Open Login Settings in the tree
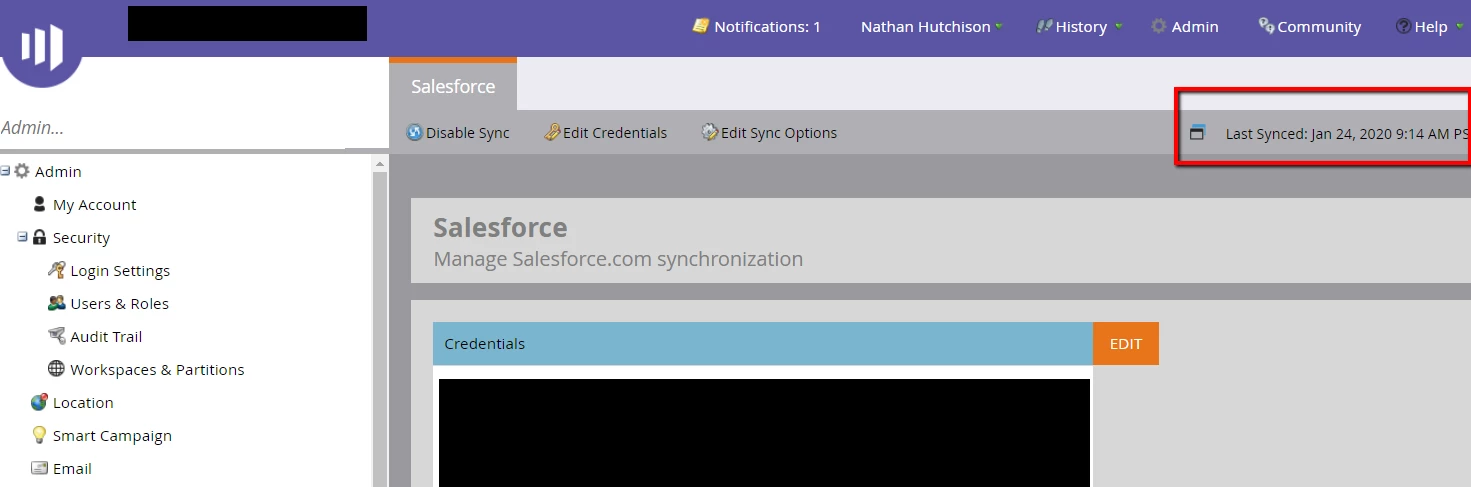Screen dimensions: 1471x487 [x=120, y=270]
